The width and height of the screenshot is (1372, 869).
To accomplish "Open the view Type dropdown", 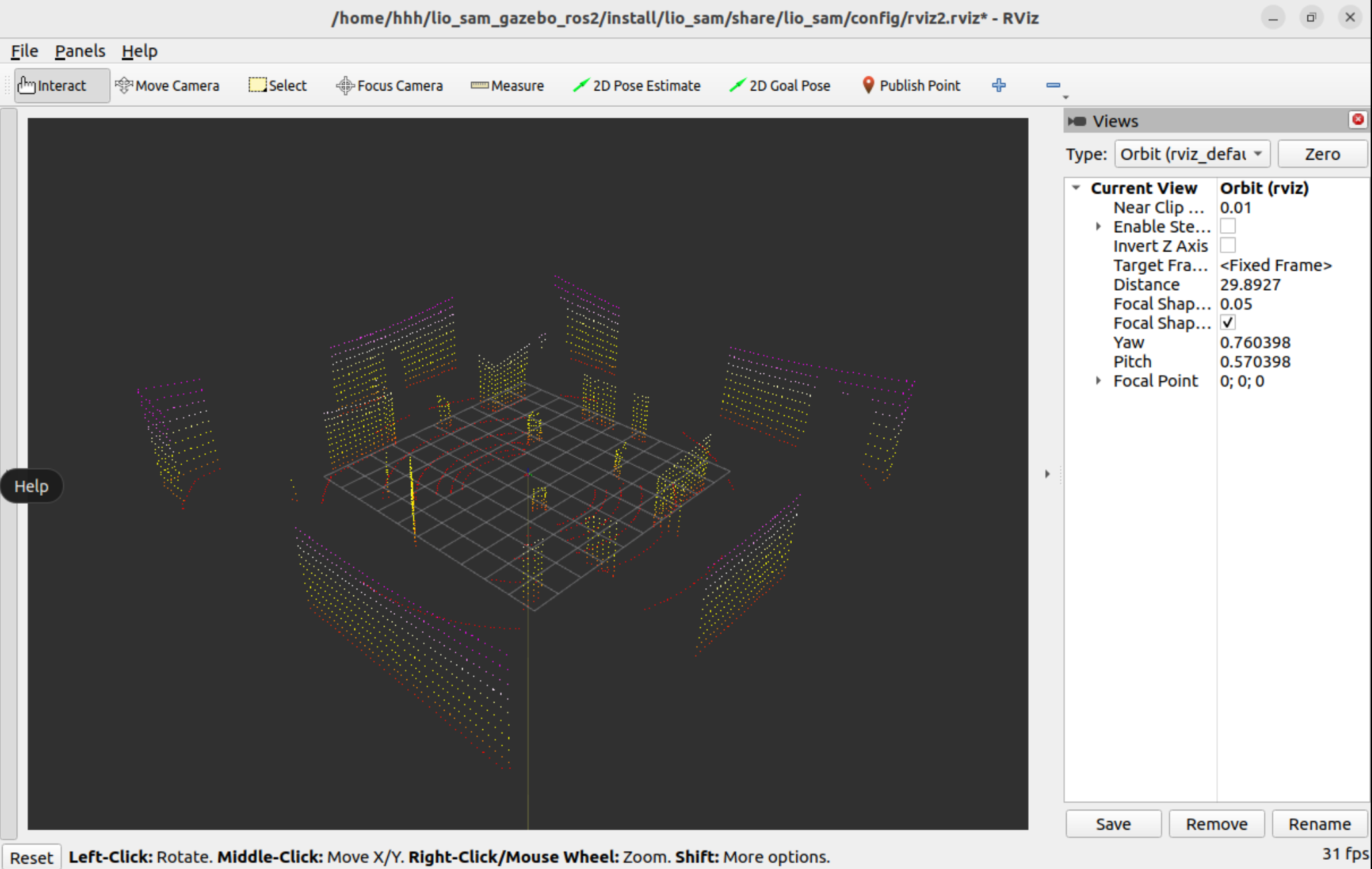I will (x=1192, y=154).
